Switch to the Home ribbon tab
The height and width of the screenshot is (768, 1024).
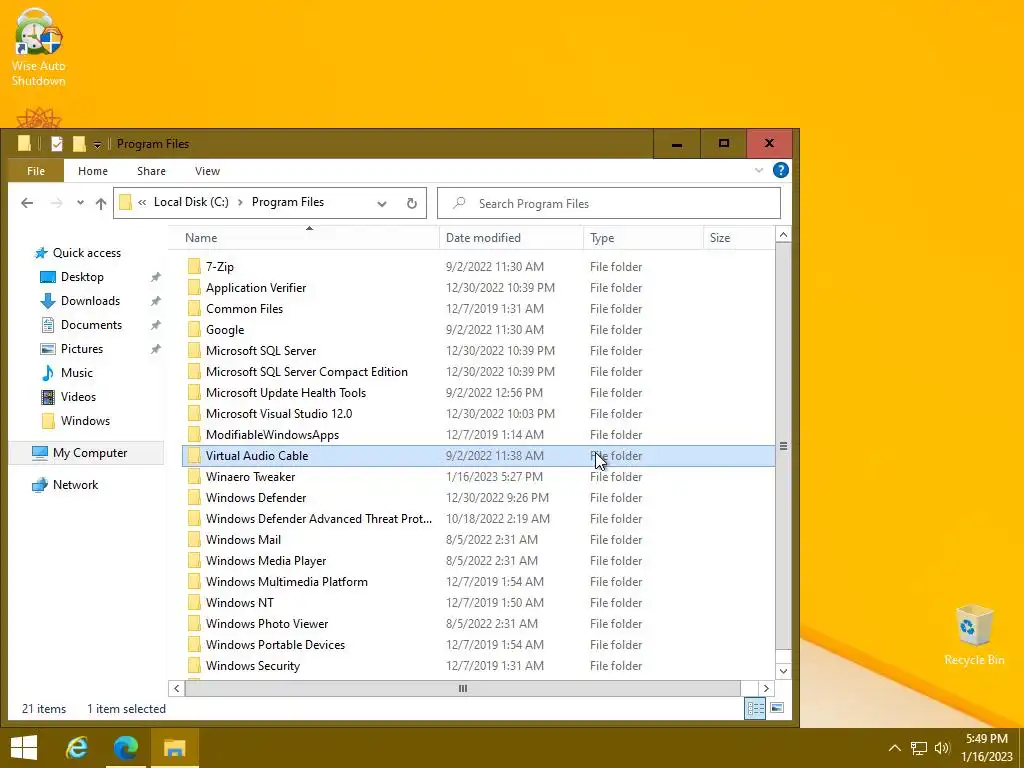[93, 171]
